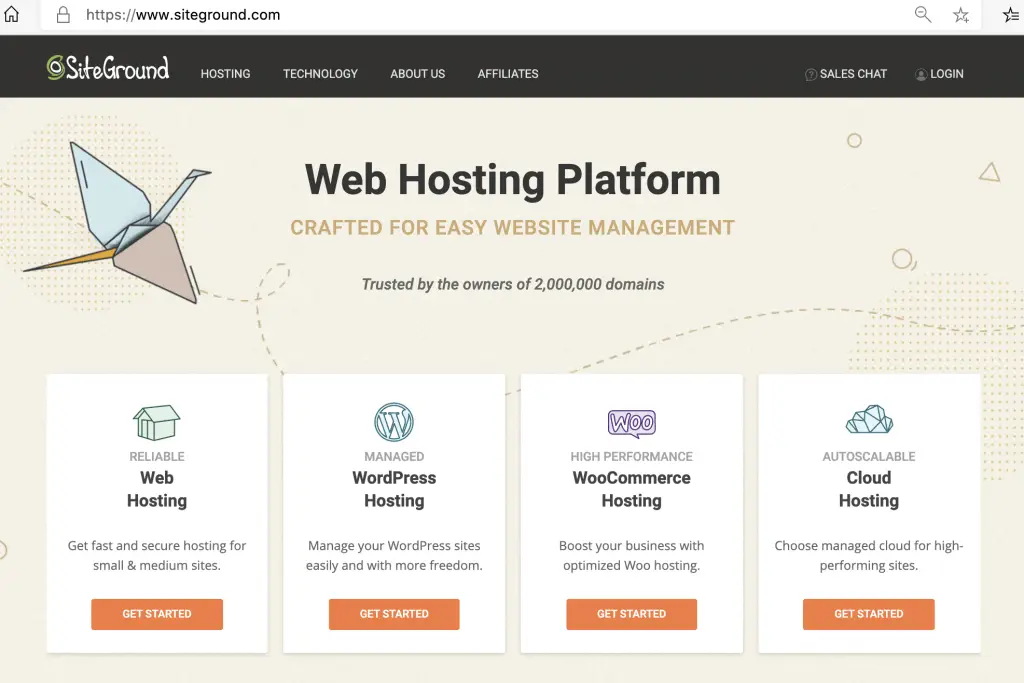Click the SiteGround logo
Screen dimensions: 1024x683
108,68
